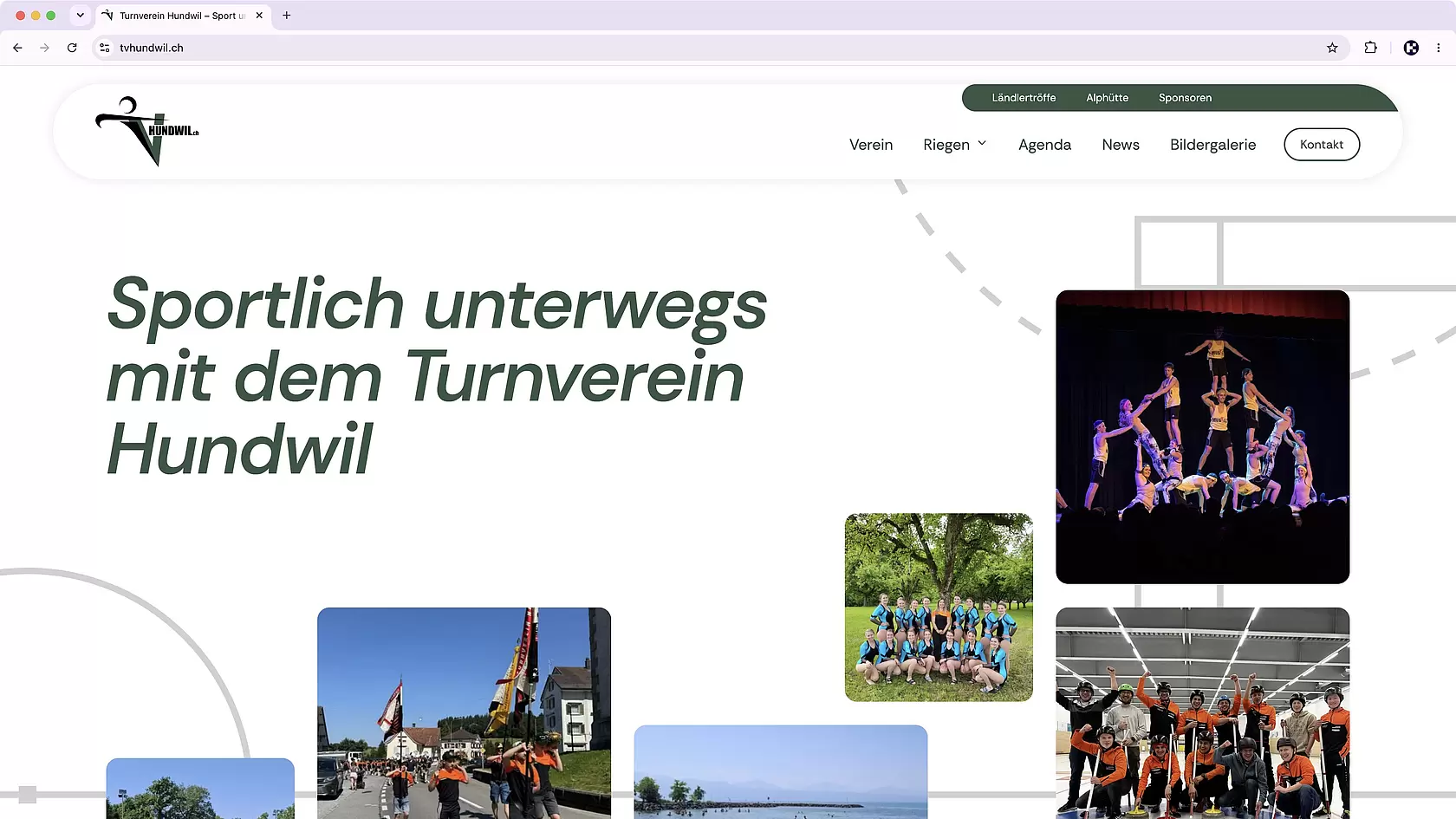Open the News page
The width and height of the screenshot is (1456, 819).
pos(1121,145)
